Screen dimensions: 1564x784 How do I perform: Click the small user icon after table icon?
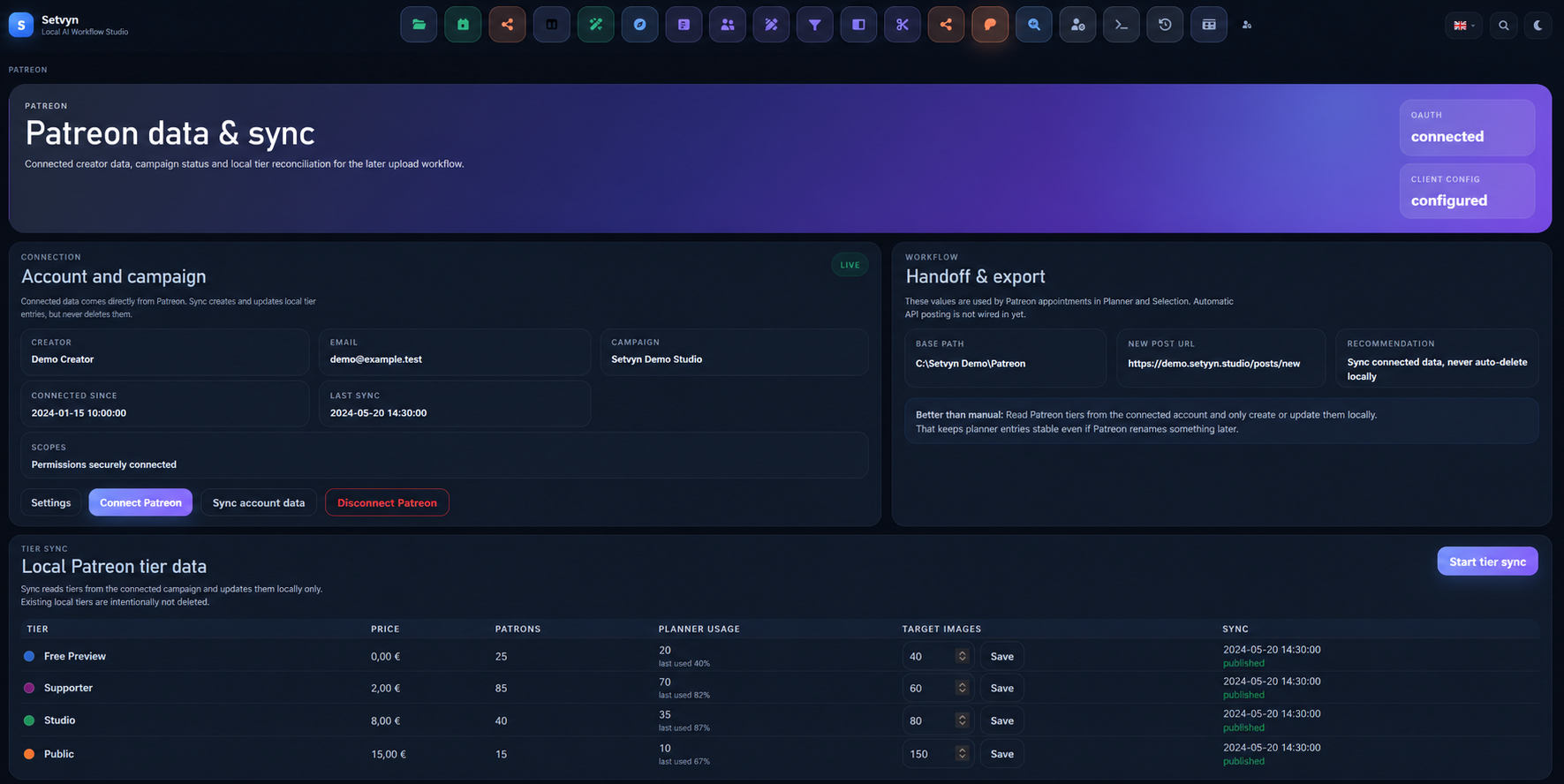pyautogui.click(x=1247, y=25)
